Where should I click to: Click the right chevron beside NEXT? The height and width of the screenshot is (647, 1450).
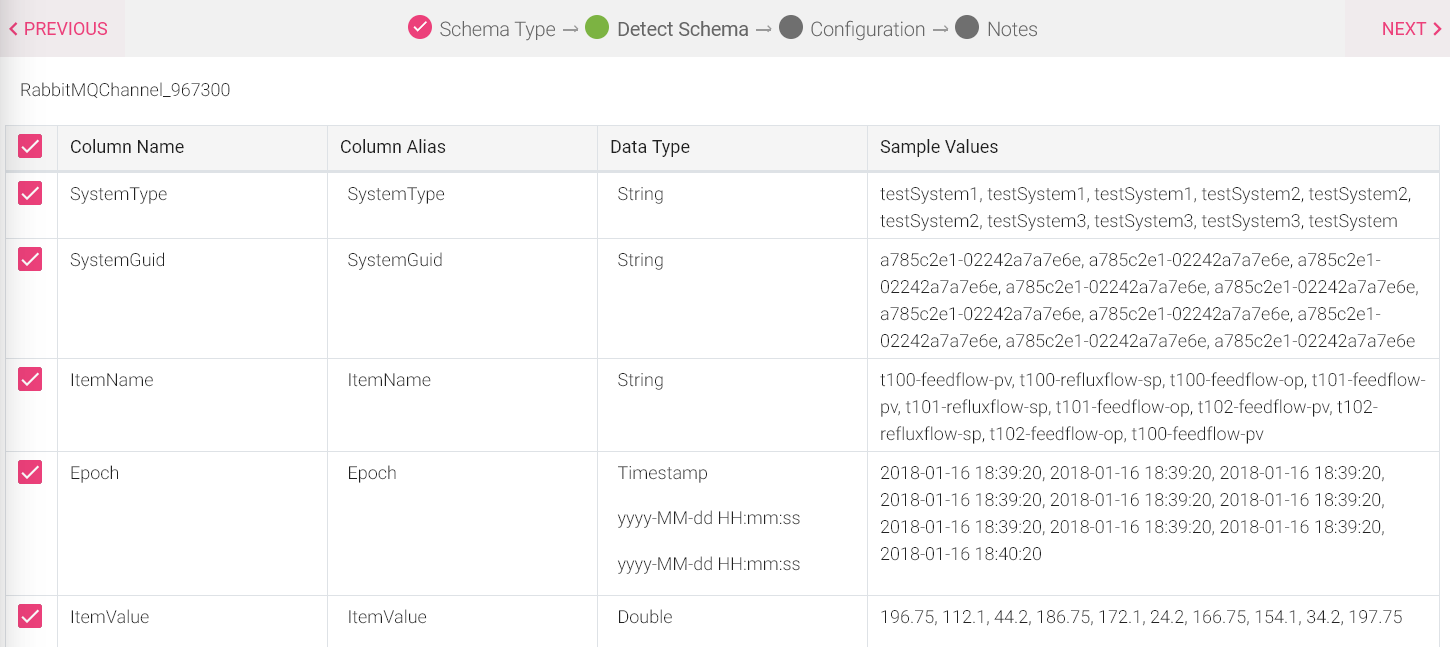[1438, 28]
